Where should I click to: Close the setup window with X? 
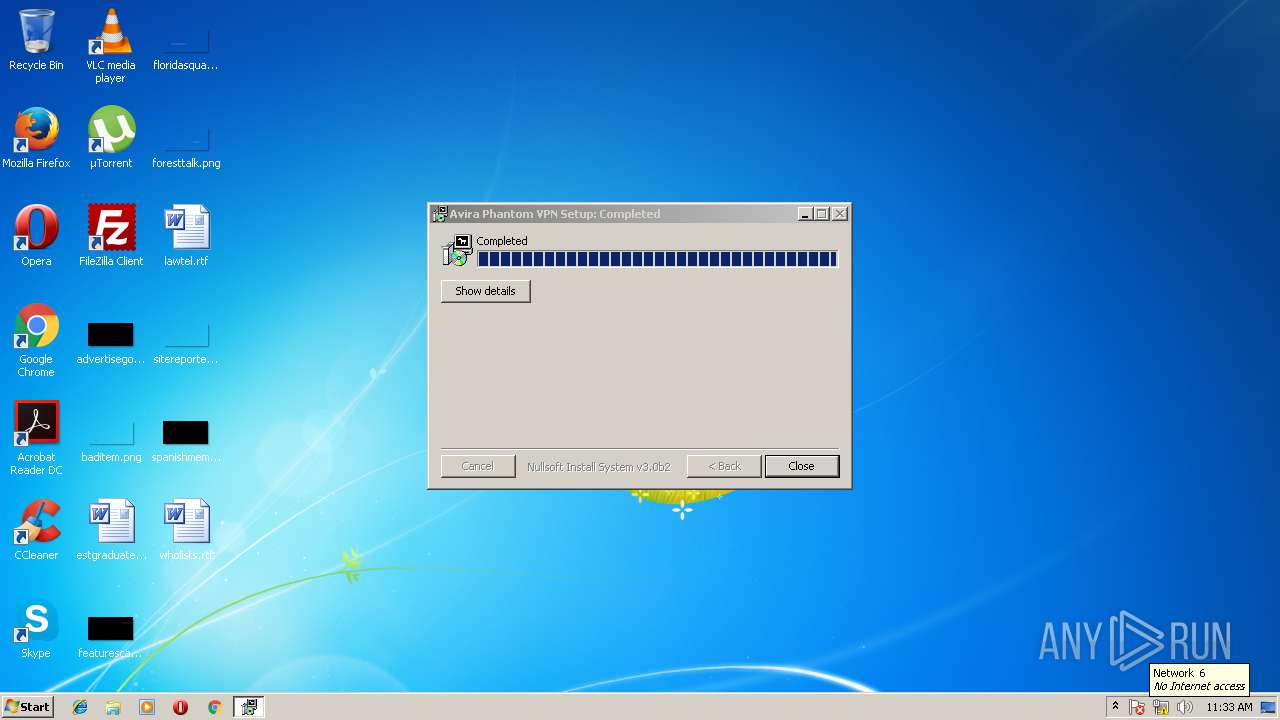840,214
